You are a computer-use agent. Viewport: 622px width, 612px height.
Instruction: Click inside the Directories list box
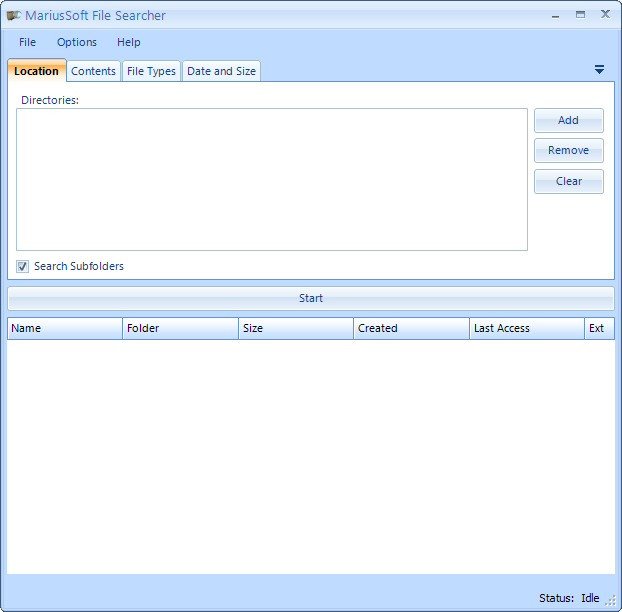[272, 179]
